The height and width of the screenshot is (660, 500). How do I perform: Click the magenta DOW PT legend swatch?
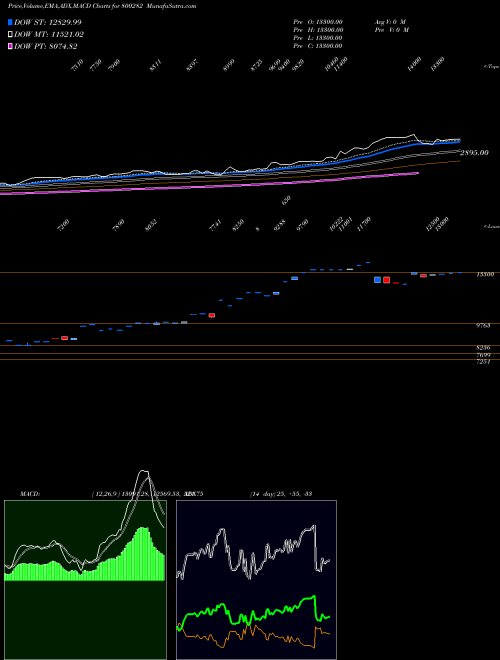coord(10,47)
